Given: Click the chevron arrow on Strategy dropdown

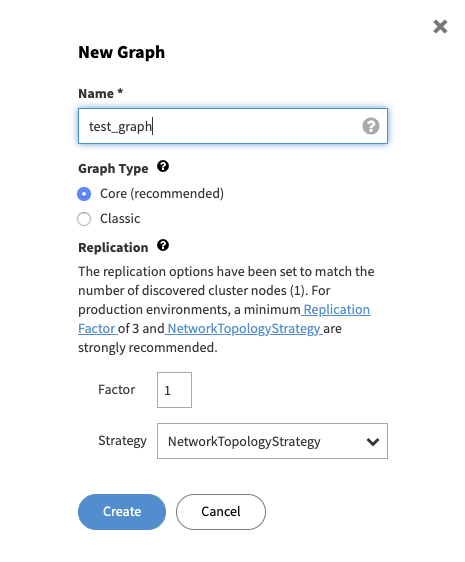Looking at the screenshot, I should point(373,442).
